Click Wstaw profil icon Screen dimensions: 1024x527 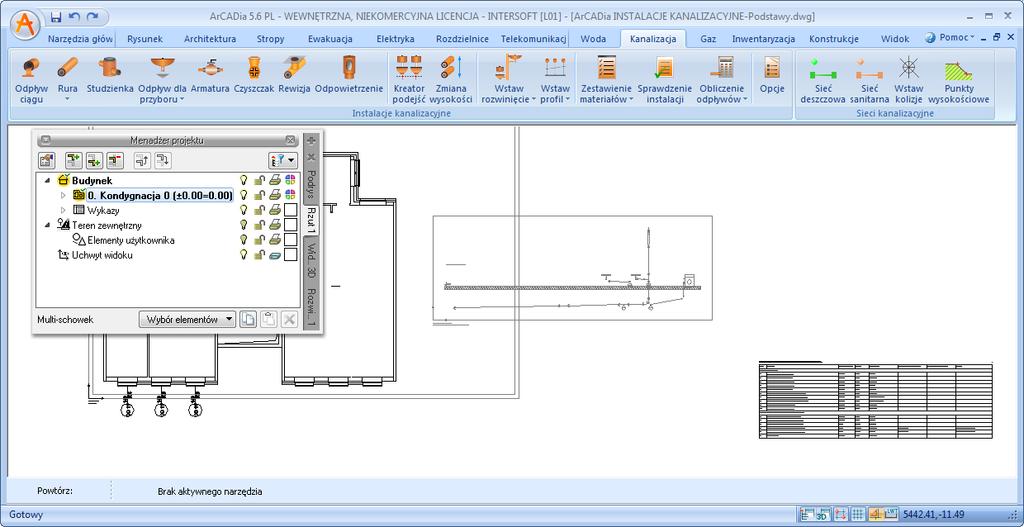tap(555, 69)
